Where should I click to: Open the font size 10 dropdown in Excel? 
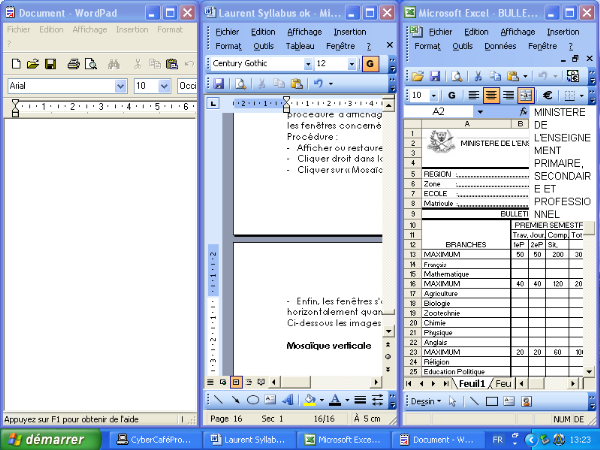click(433, 95)
